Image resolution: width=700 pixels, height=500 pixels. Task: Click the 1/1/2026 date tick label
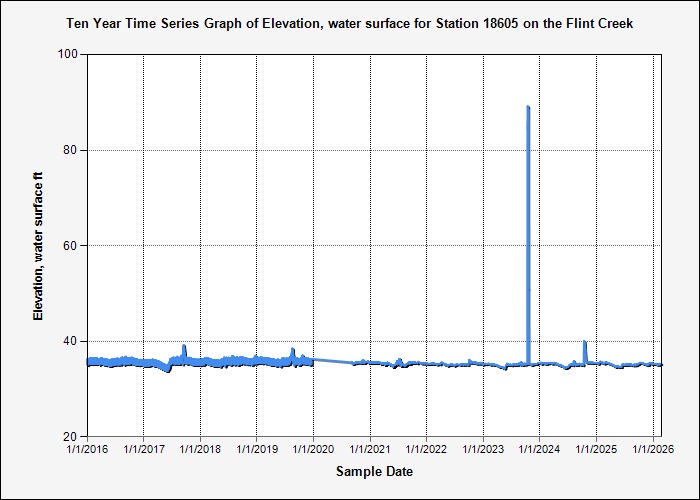click(653, 451)
